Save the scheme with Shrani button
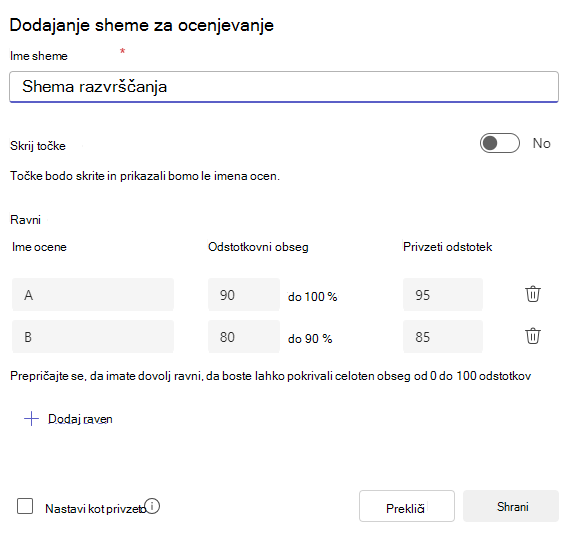This screenshot has width=574, height=536. (x=511, y=506)
